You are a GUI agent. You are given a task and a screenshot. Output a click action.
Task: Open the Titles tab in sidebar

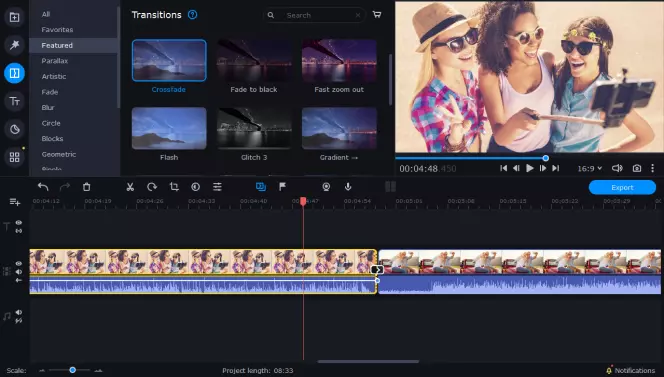tap(14, 101)
